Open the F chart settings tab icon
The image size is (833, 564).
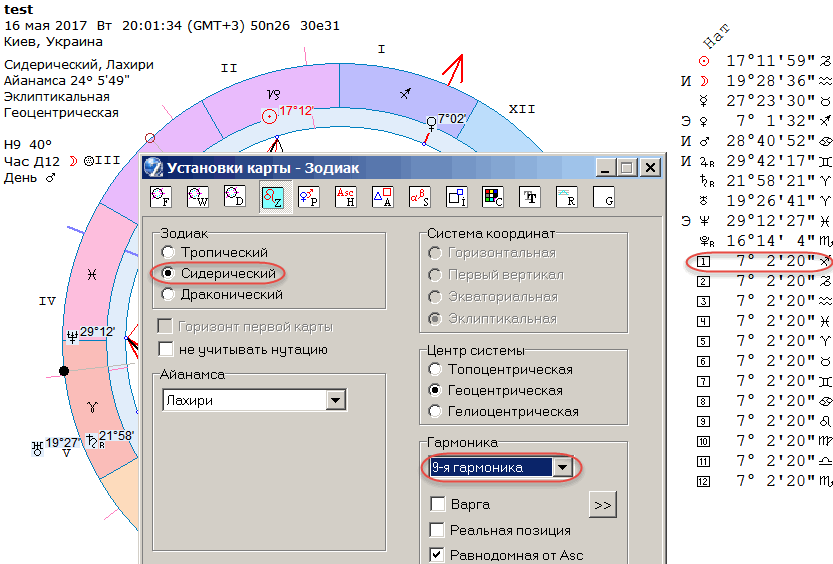161,197
